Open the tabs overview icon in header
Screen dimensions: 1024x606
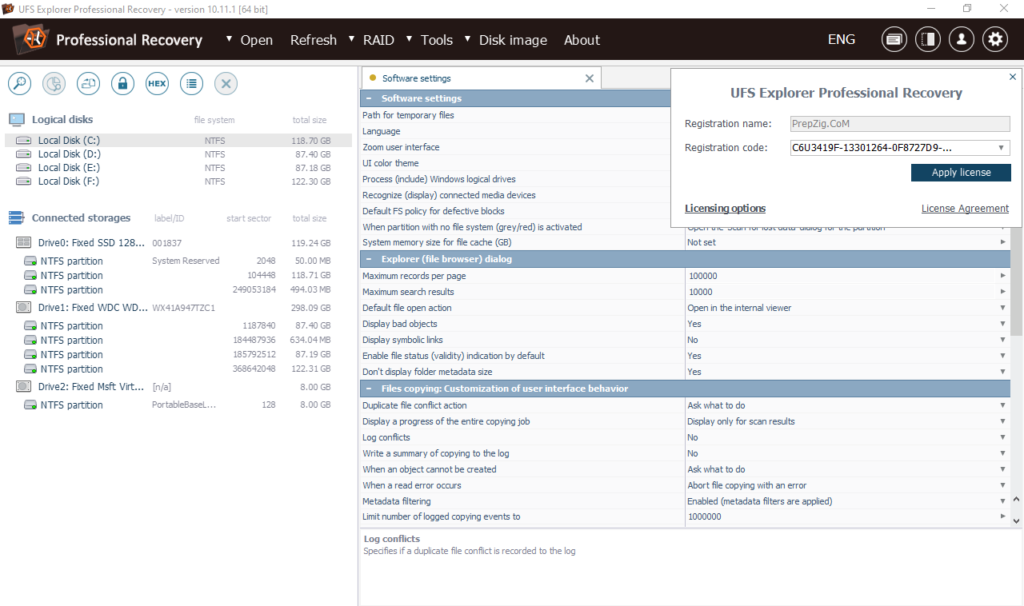[x=894, y=39]
